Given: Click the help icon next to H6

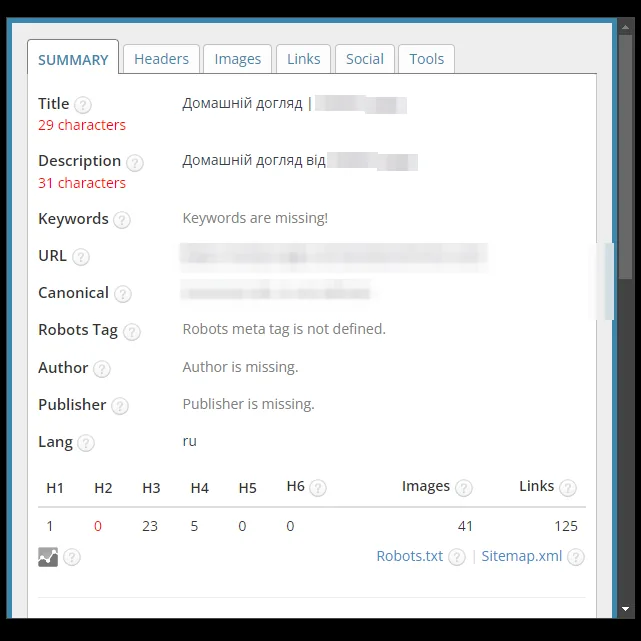Looking at the screenshot, I should pyautogui.click(x=318, y=488).
